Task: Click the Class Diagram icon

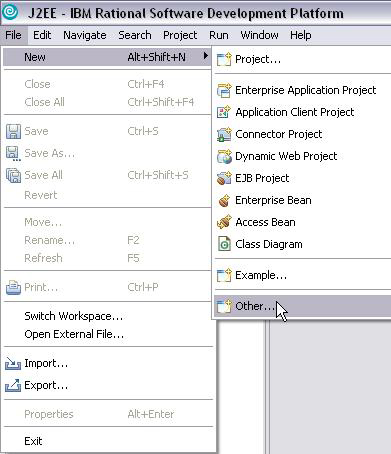Action: [224, 244]
